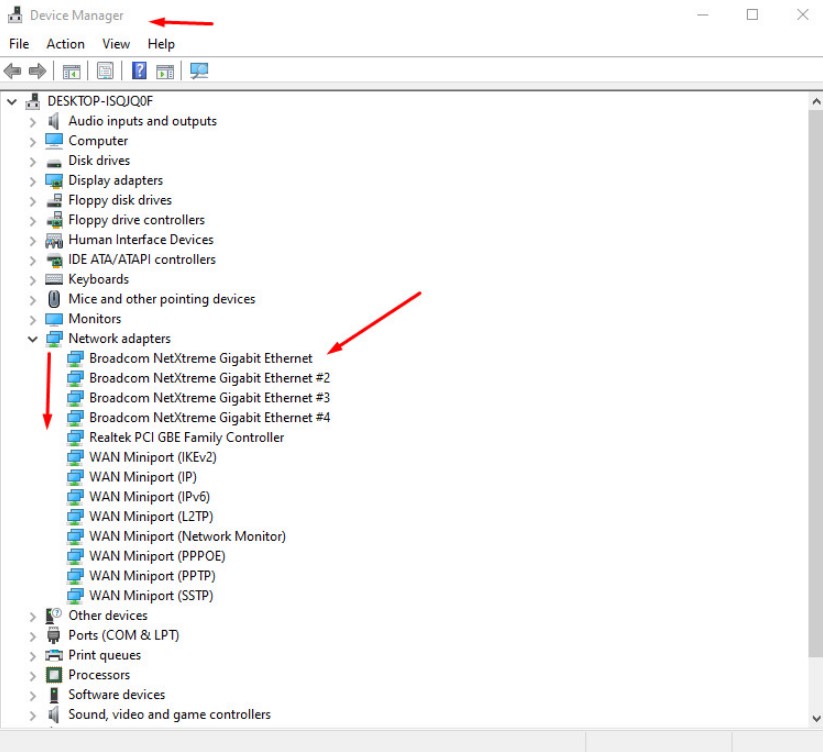Click the Keyboards category icon
The image size is (823, 752).
click(x=54, y=279)
